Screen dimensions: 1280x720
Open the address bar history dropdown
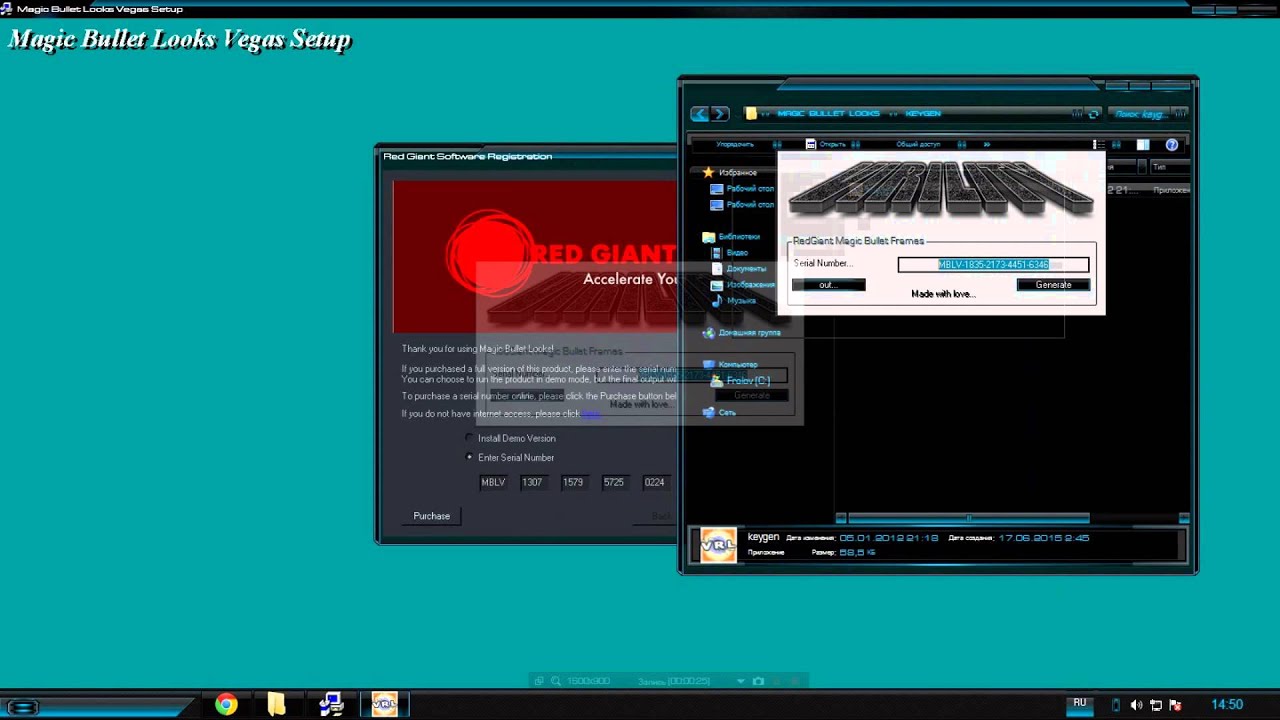pos(1077,114)
